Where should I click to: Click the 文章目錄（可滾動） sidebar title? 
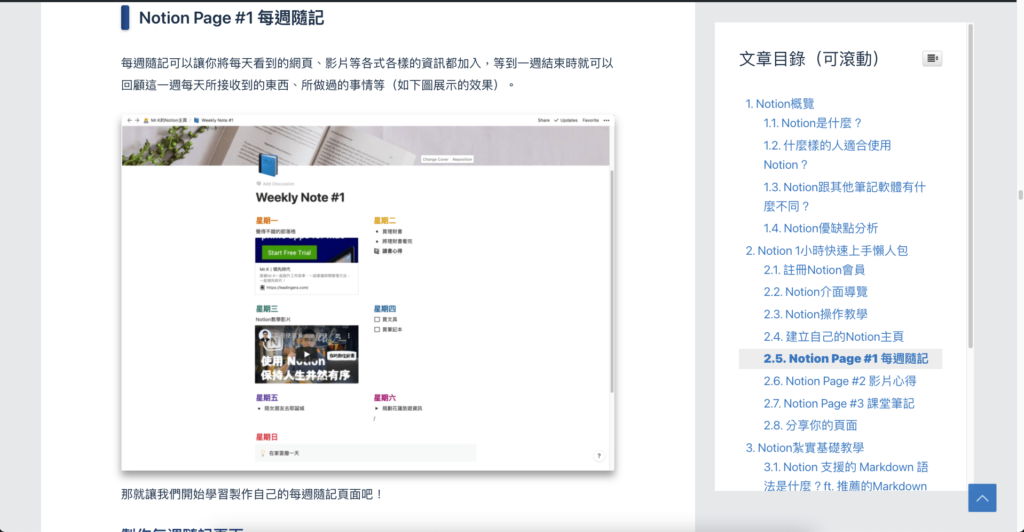[x=810, y=59]
